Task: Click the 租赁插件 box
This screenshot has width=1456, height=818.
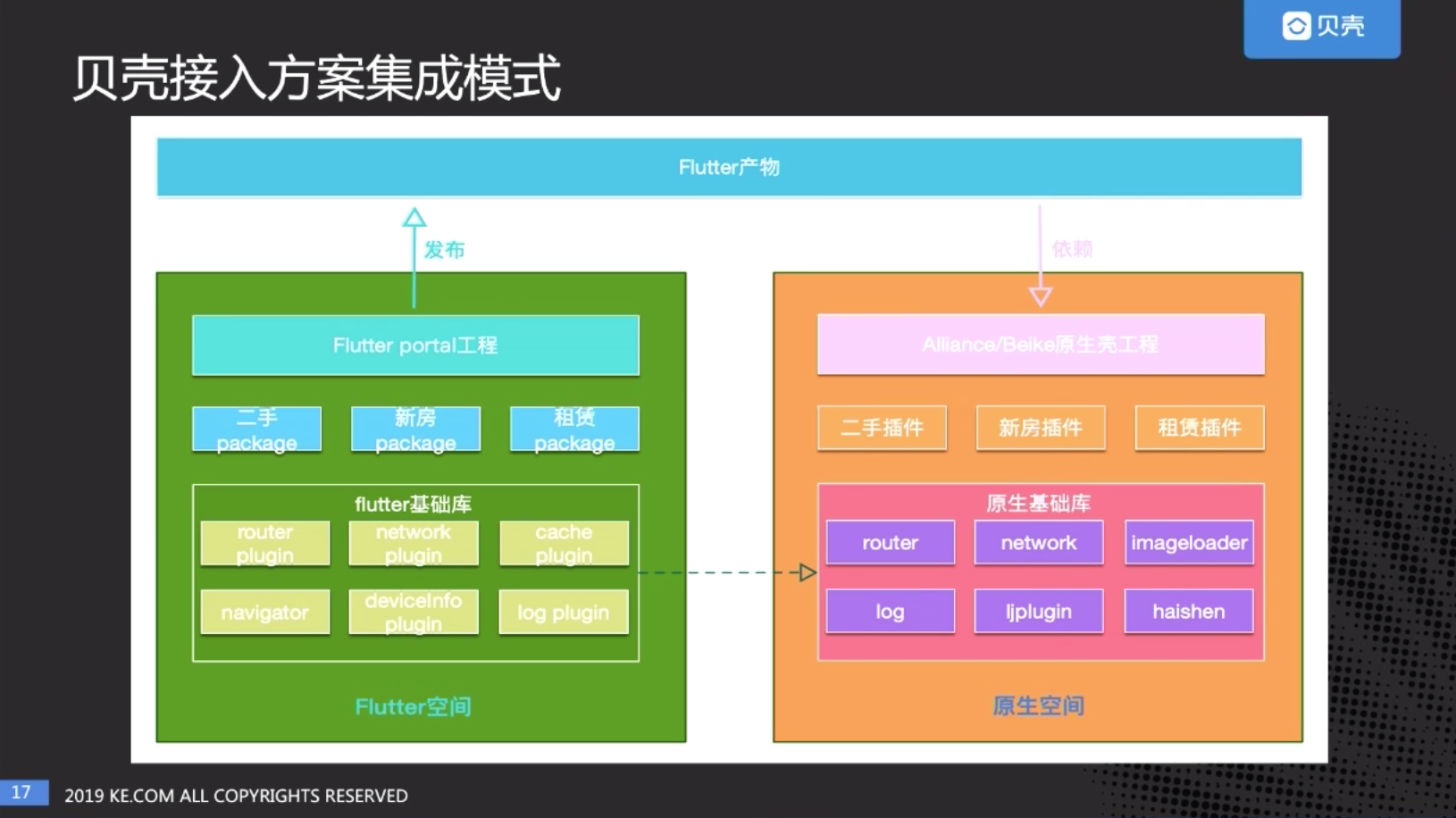Action: pos(1200,428)
